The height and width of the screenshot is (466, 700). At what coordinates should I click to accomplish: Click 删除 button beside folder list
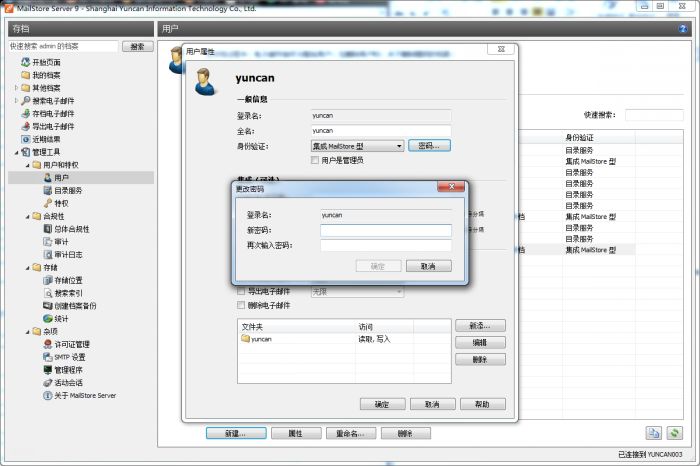coord(480,359)
